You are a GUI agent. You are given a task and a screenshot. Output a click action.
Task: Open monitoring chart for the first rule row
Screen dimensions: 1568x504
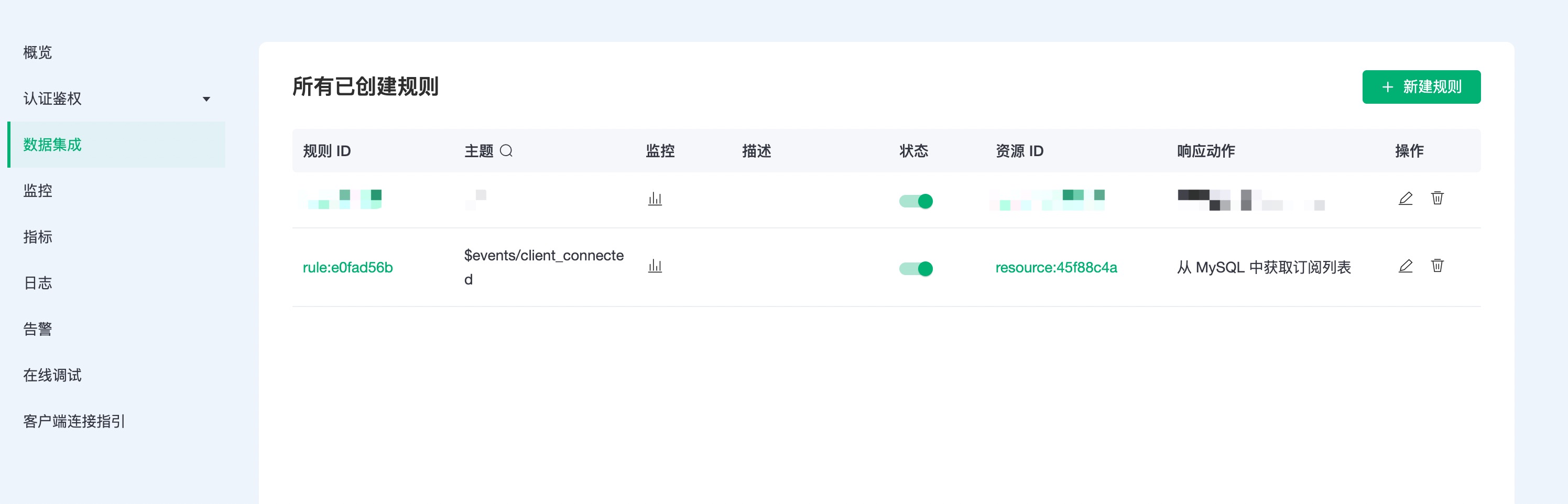point(655,198)
